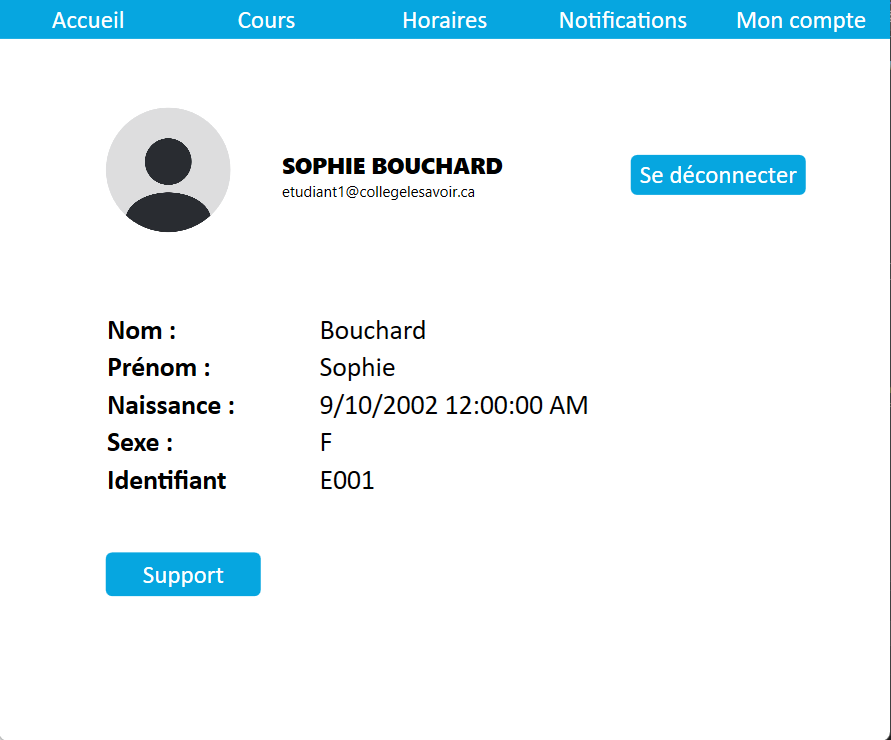
Task: Click the Identifiant label
Action: (166, 480)
